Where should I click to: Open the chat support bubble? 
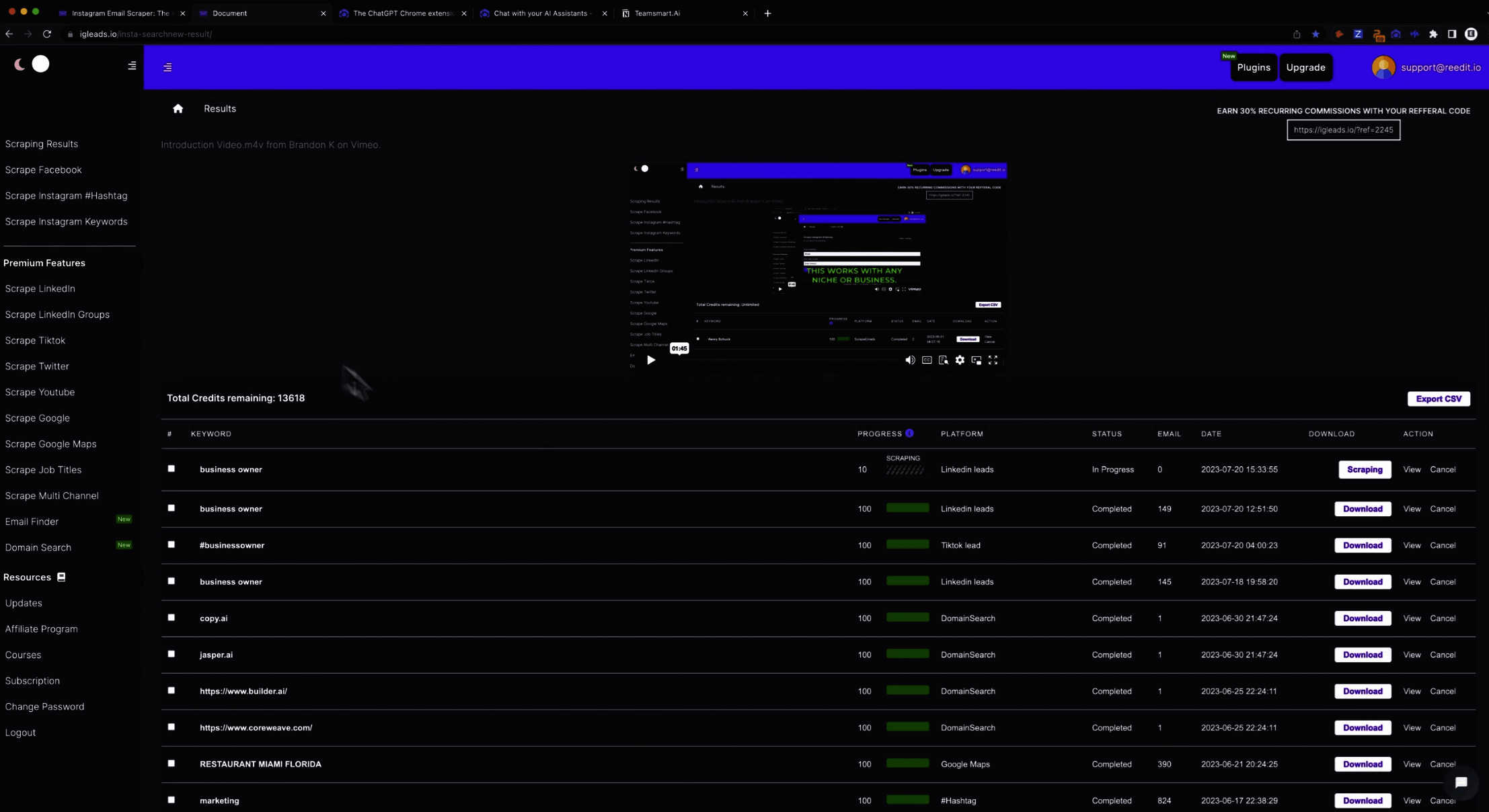1460,782
